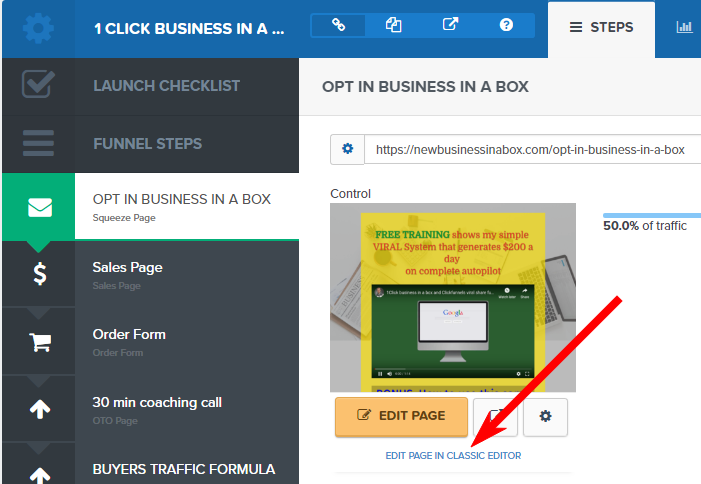
Task: Click the Control page preview thumbnail
Action: 453,298
